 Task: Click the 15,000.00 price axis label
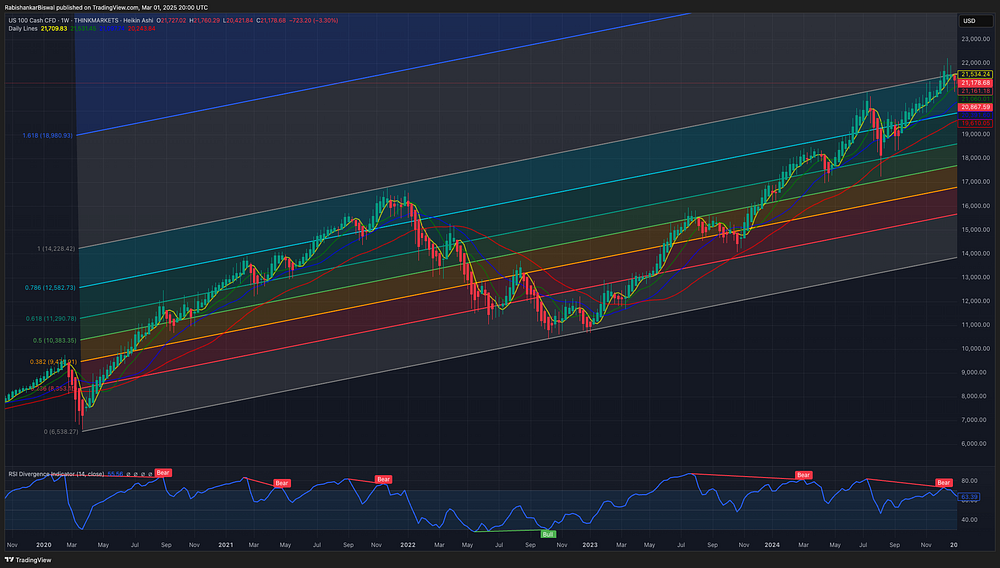976,229
